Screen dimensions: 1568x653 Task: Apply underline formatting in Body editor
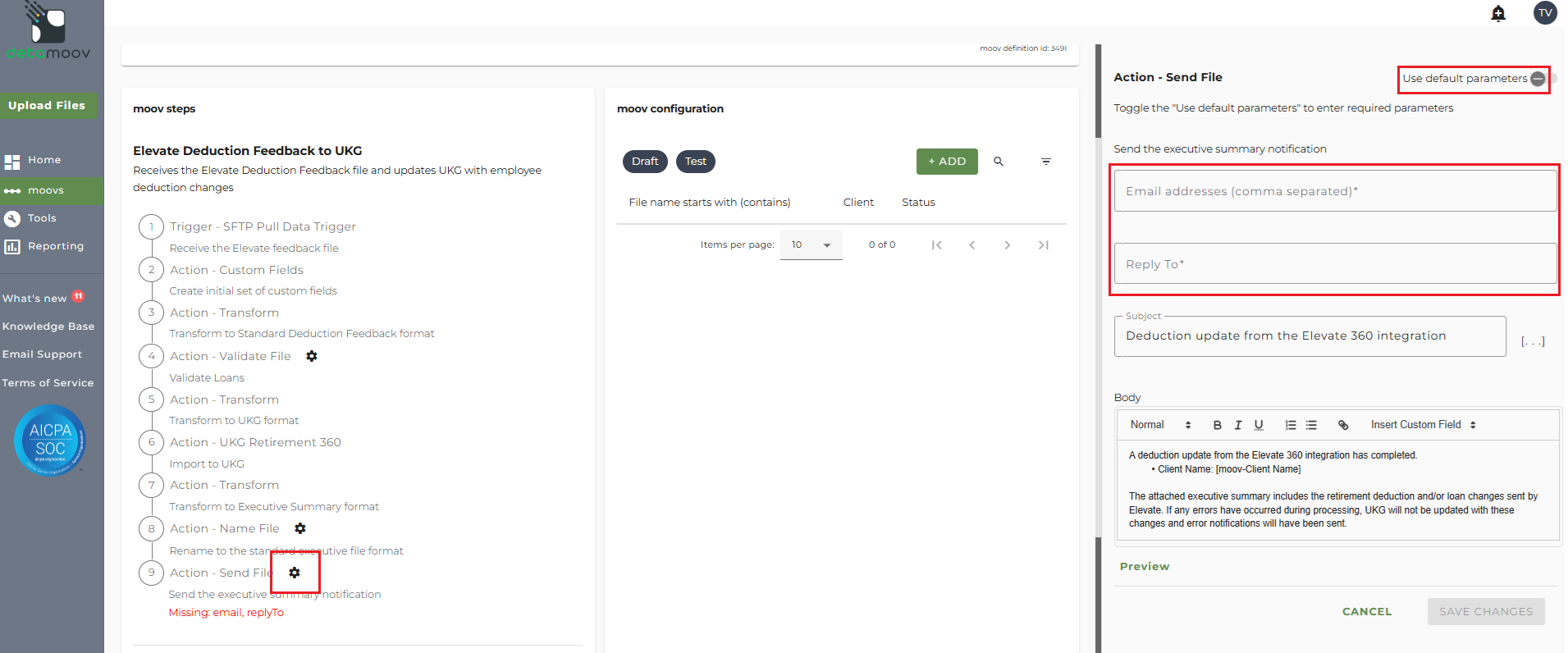[1259, 425]
